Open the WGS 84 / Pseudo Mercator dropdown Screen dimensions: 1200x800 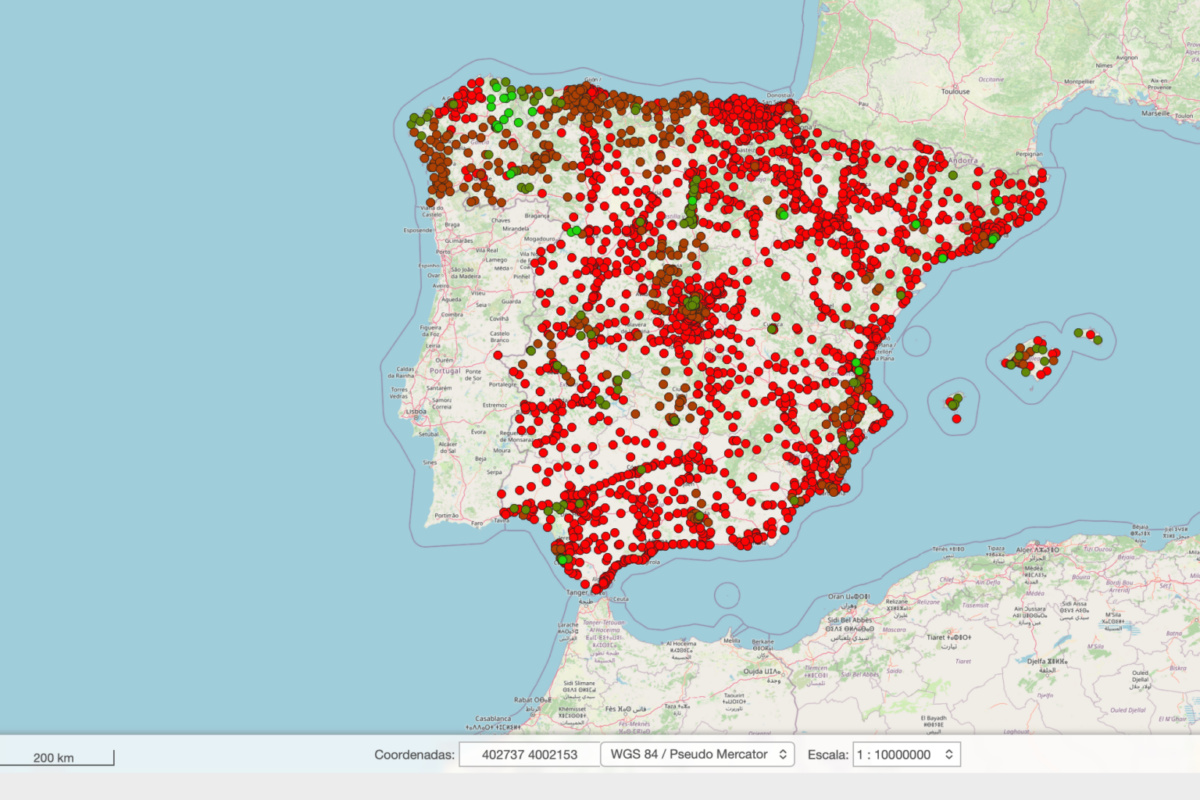pyautogui.click(x=697, y=754)
